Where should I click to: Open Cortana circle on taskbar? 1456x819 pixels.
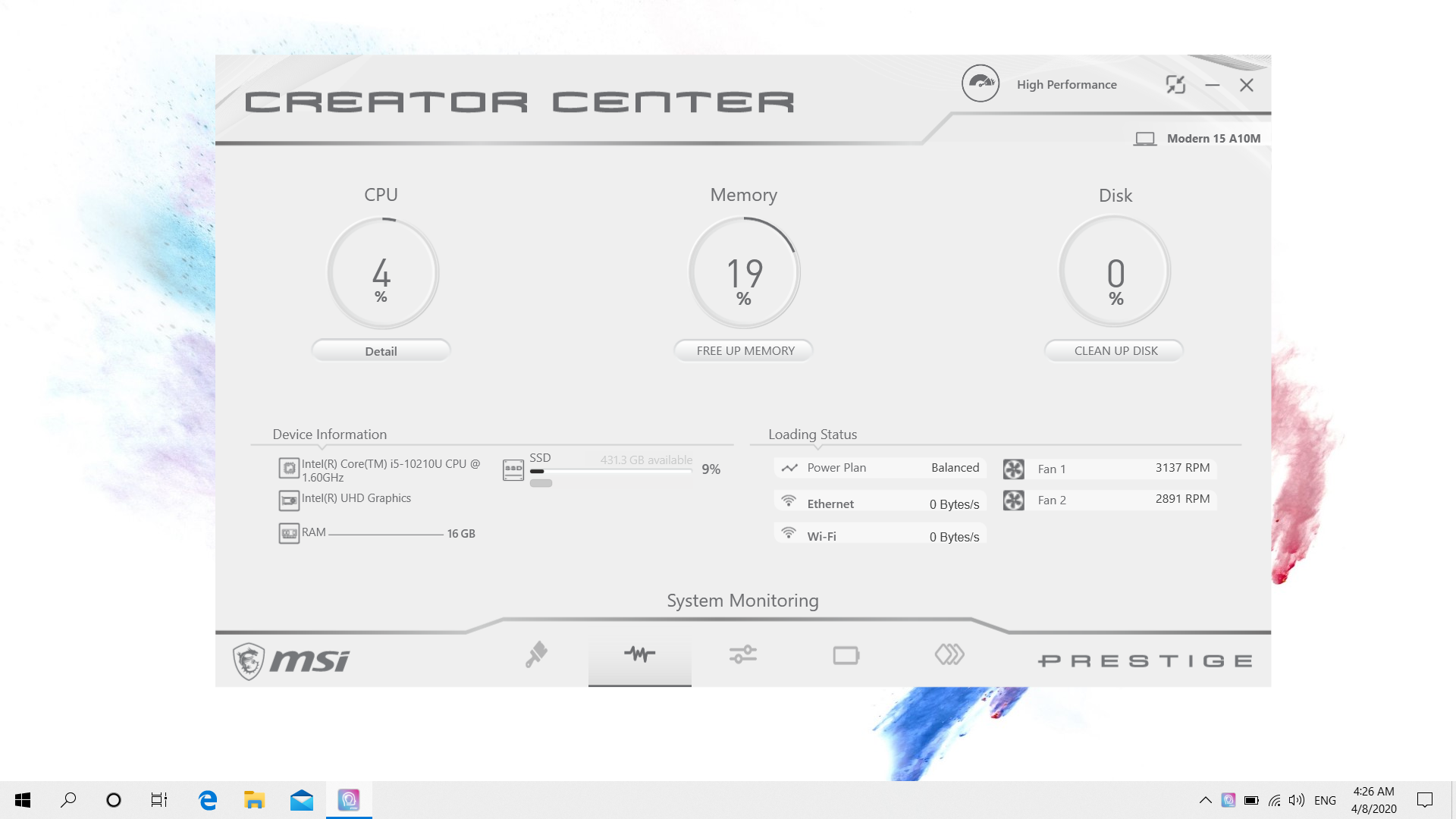click(114, 800)
